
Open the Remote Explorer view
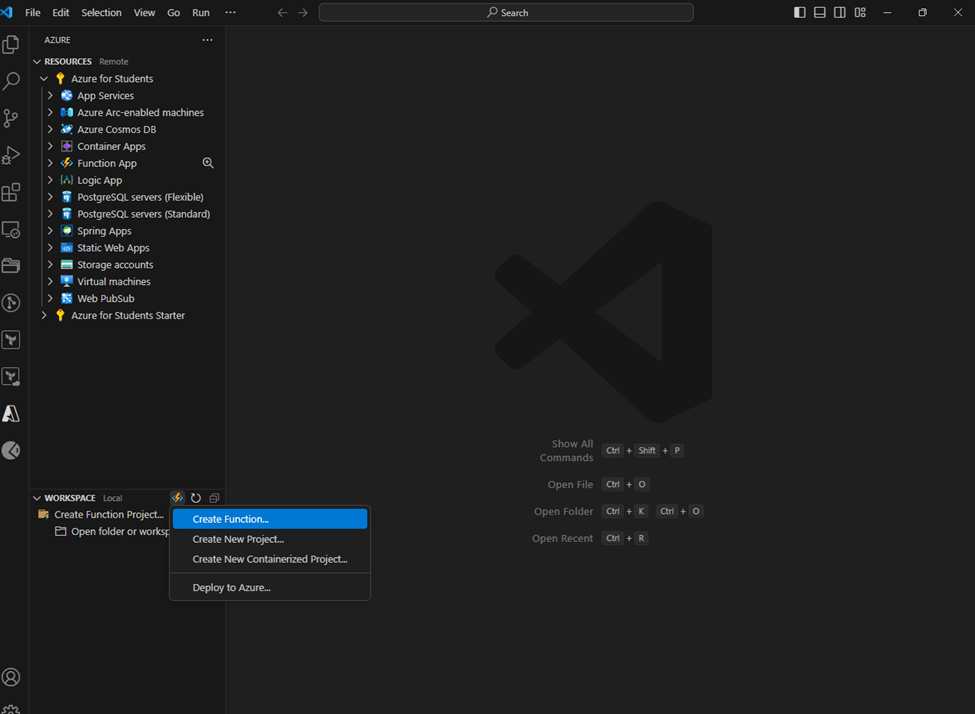coord(11,230)
